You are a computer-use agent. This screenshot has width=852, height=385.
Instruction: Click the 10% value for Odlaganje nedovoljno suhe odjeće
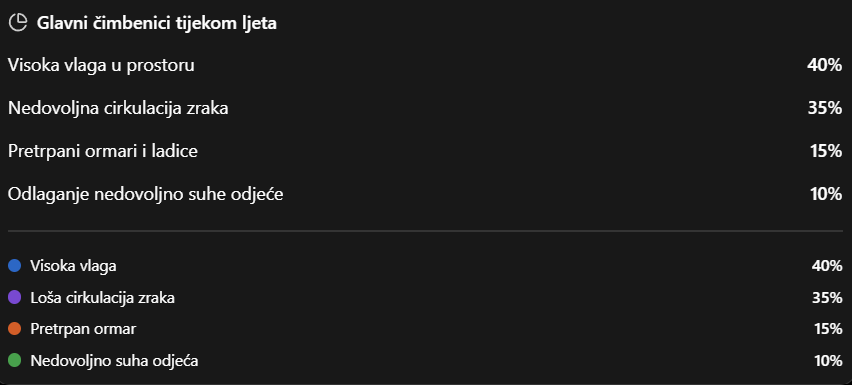(826, 194)
